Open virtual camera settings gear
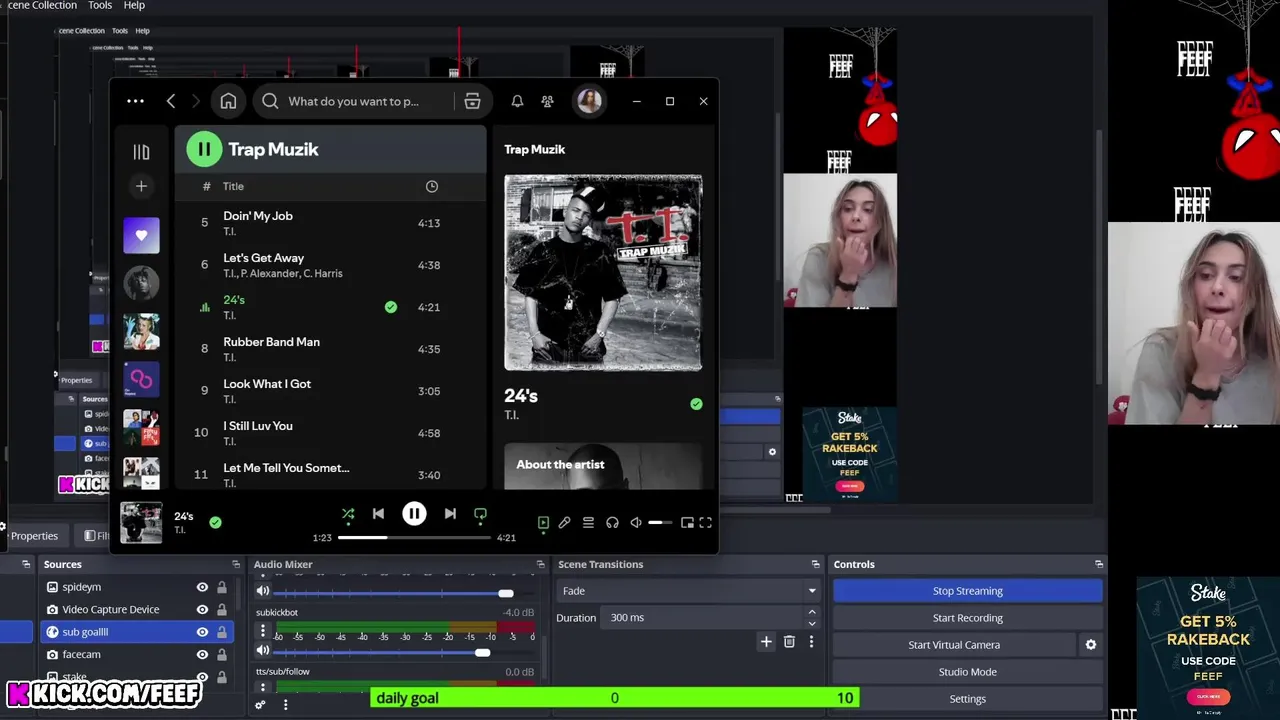The width and height of the screenshot is (1280, 720). (1091, 645)
